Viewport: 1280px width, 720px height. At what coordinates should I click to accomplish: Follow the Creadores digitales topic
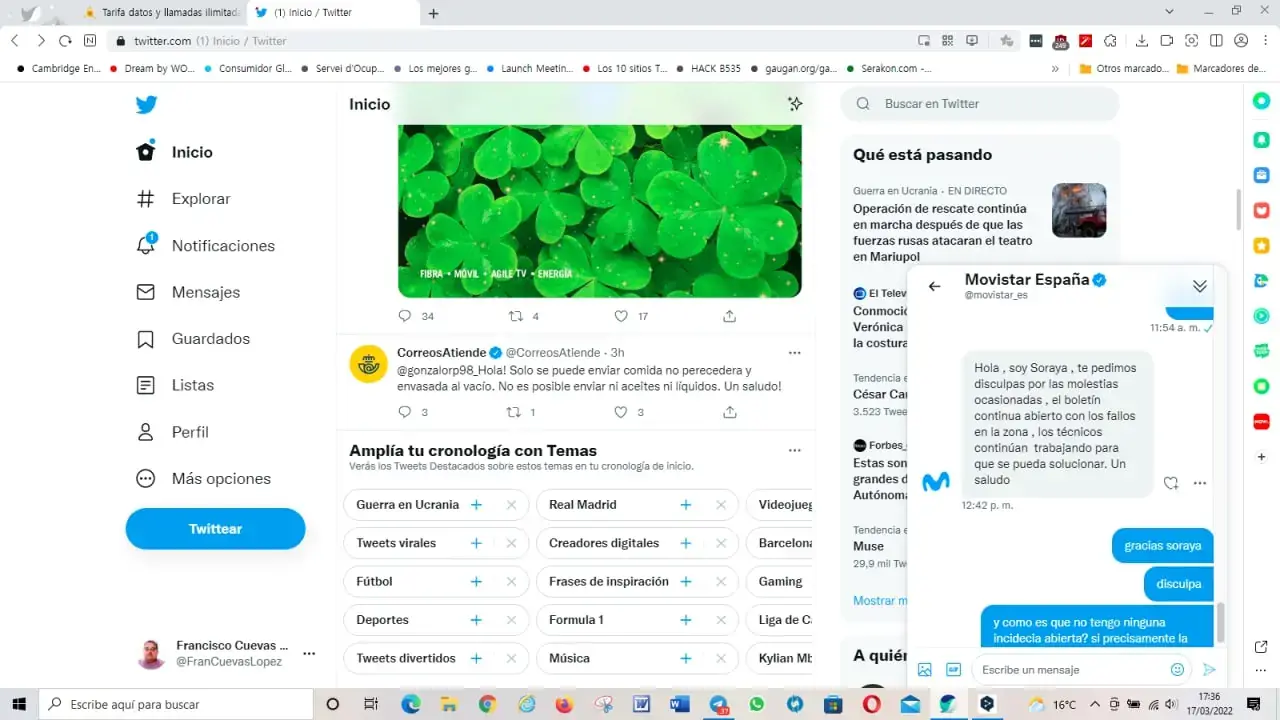point(686,543)
